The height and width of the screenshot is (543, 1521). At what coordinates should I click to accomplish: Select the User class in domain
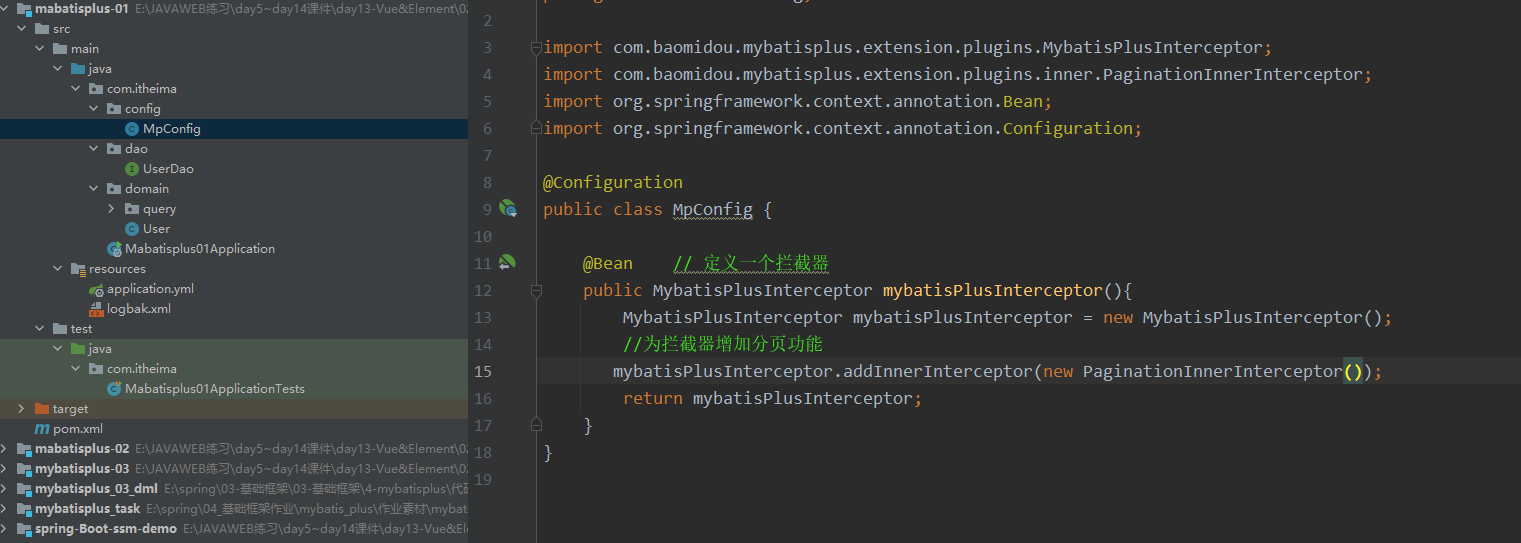156,229
